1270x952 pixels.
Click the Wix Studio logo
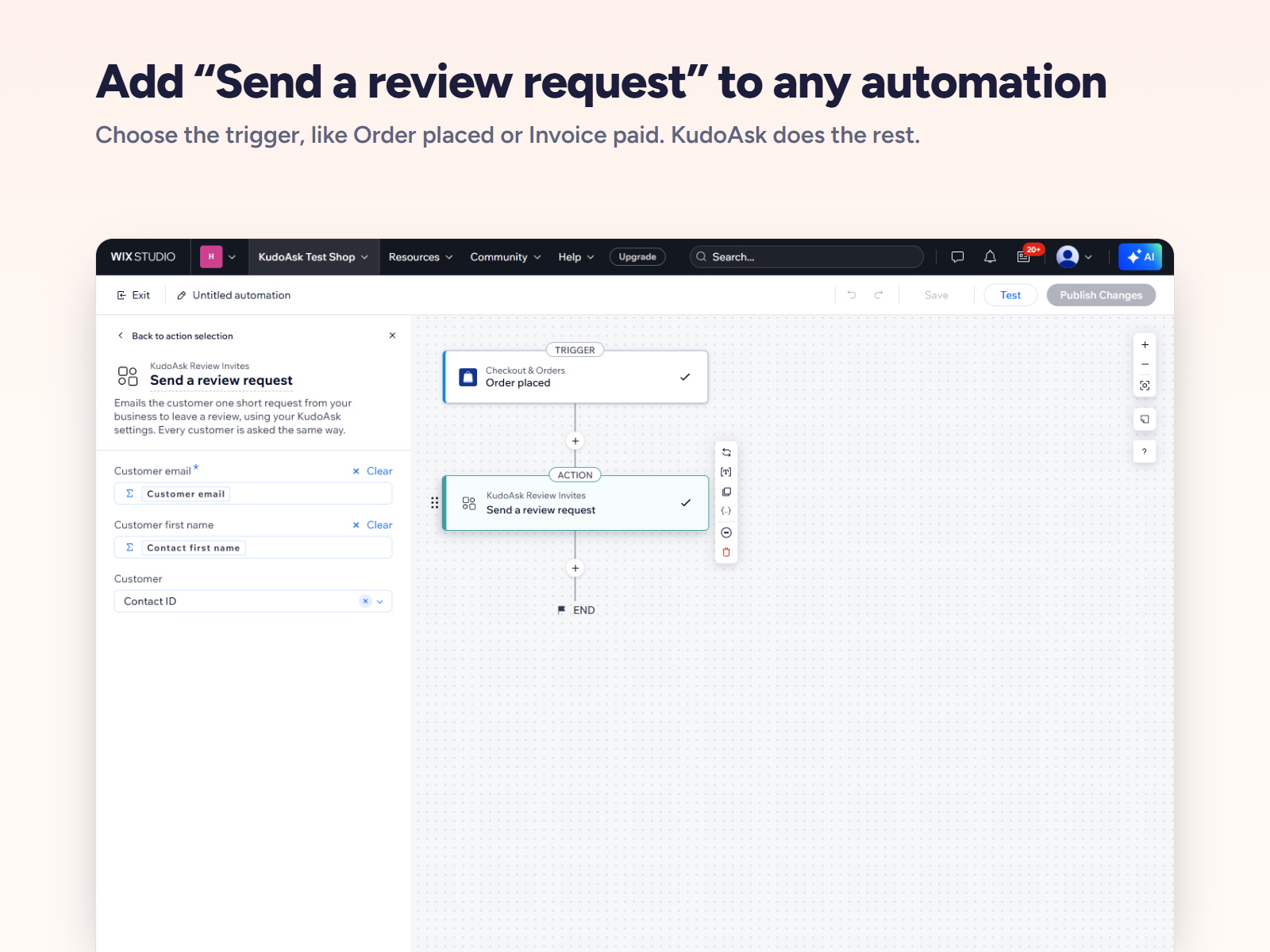coord(143,257)
